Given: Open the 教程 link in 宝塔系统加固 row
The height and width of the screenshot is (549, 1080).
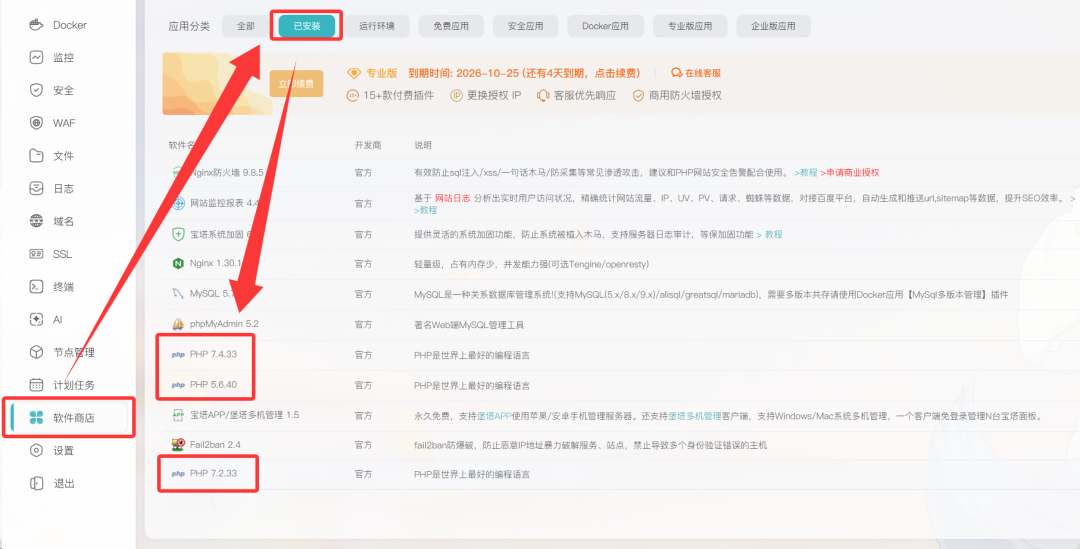Looking at the screenshot, I should pyautogui.click(x=770, y=234).
